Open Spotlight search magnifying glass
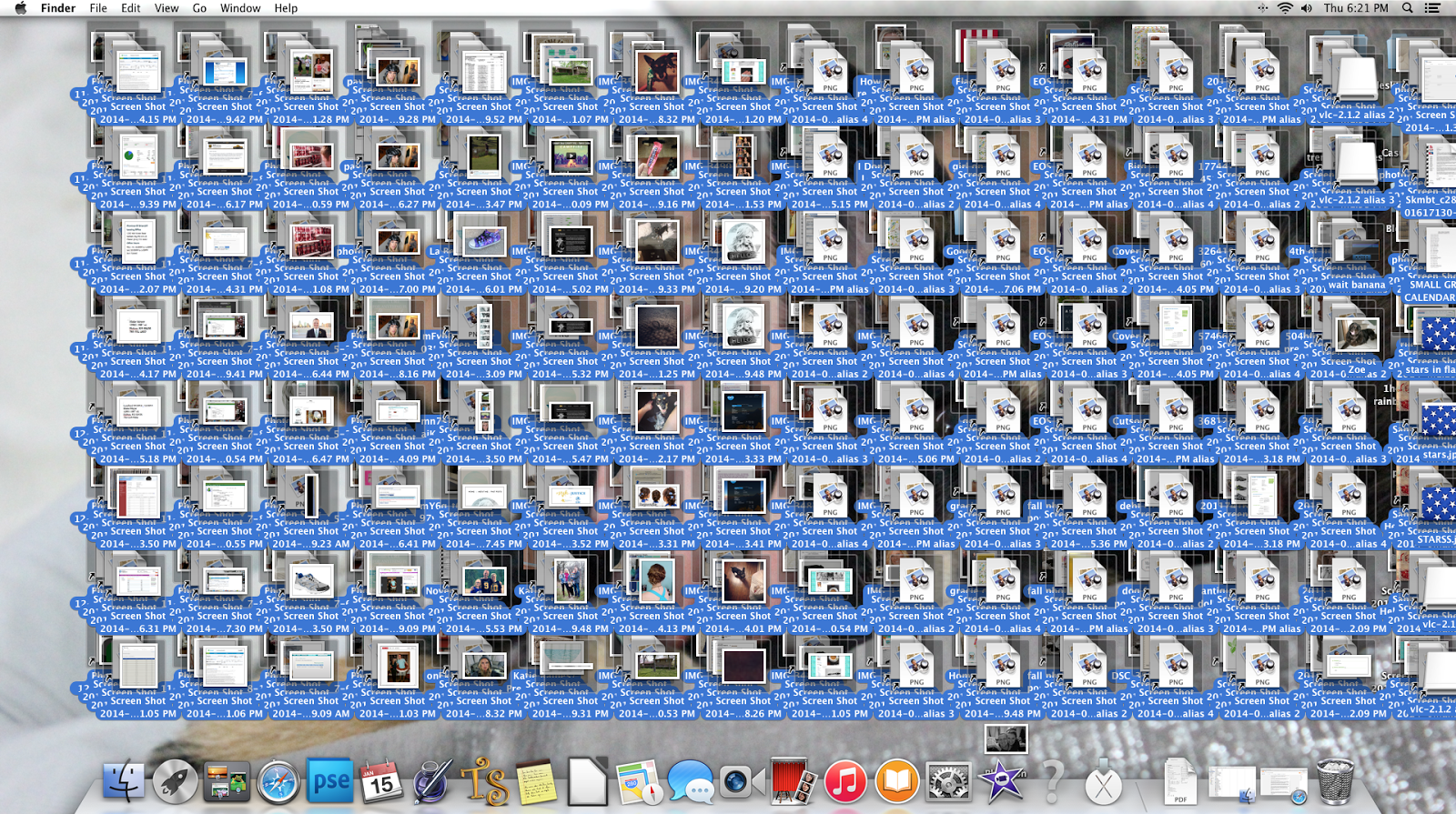Image resolution: width=1456 pixels, height=814 pixels. [x=1407, y=8]
